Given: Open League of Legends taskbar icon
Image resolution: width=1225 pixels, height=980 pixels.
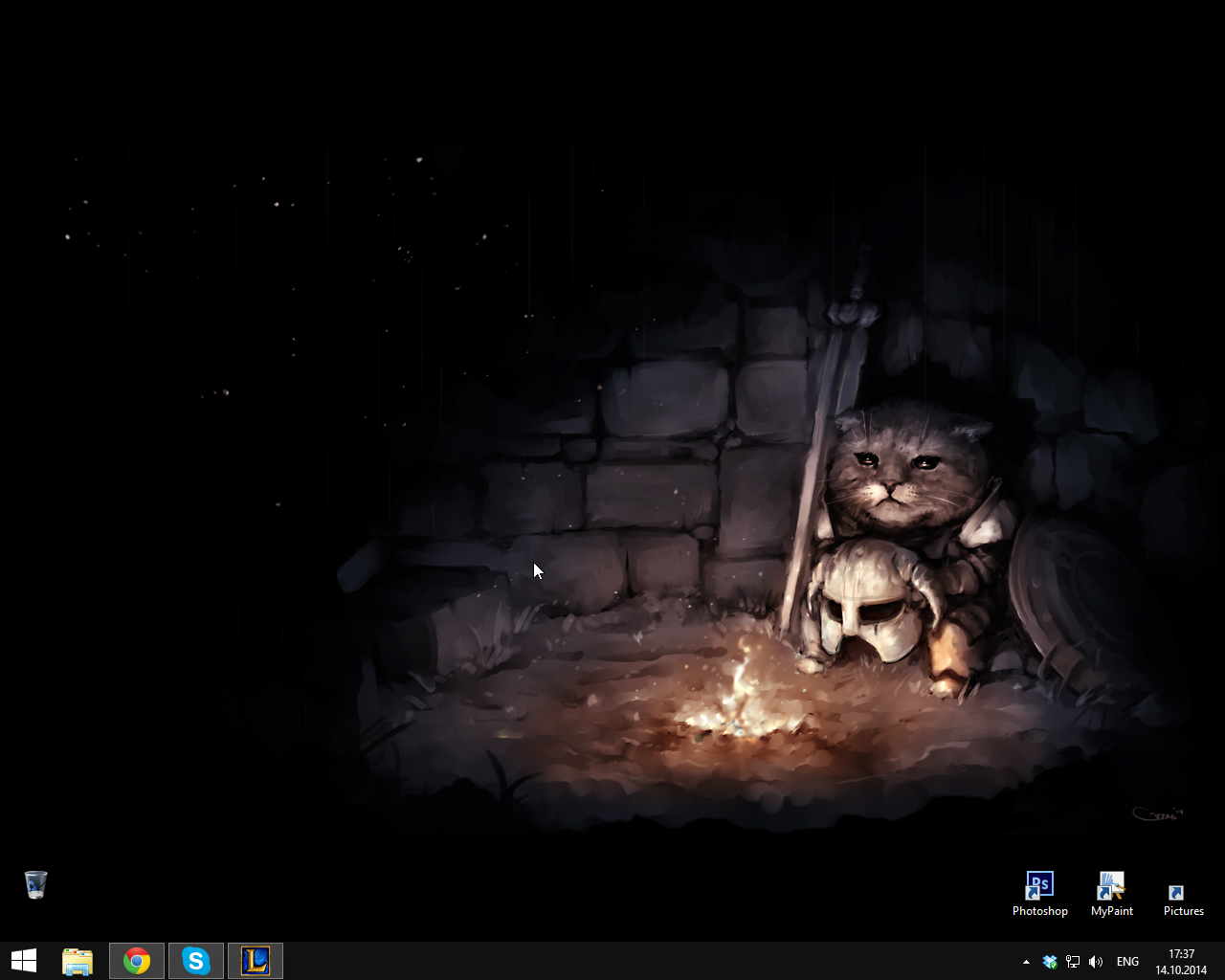Looking at the screenshot, I should pos(256,961).
